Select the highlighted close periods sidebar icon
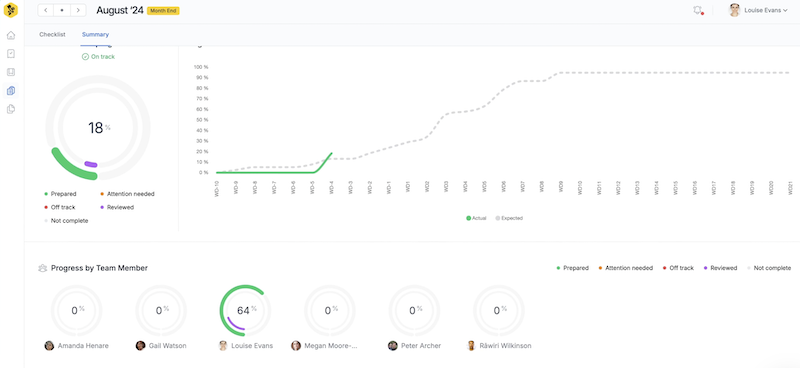The height and width of the screenshot is (368, 800). [x=11, y=90]
